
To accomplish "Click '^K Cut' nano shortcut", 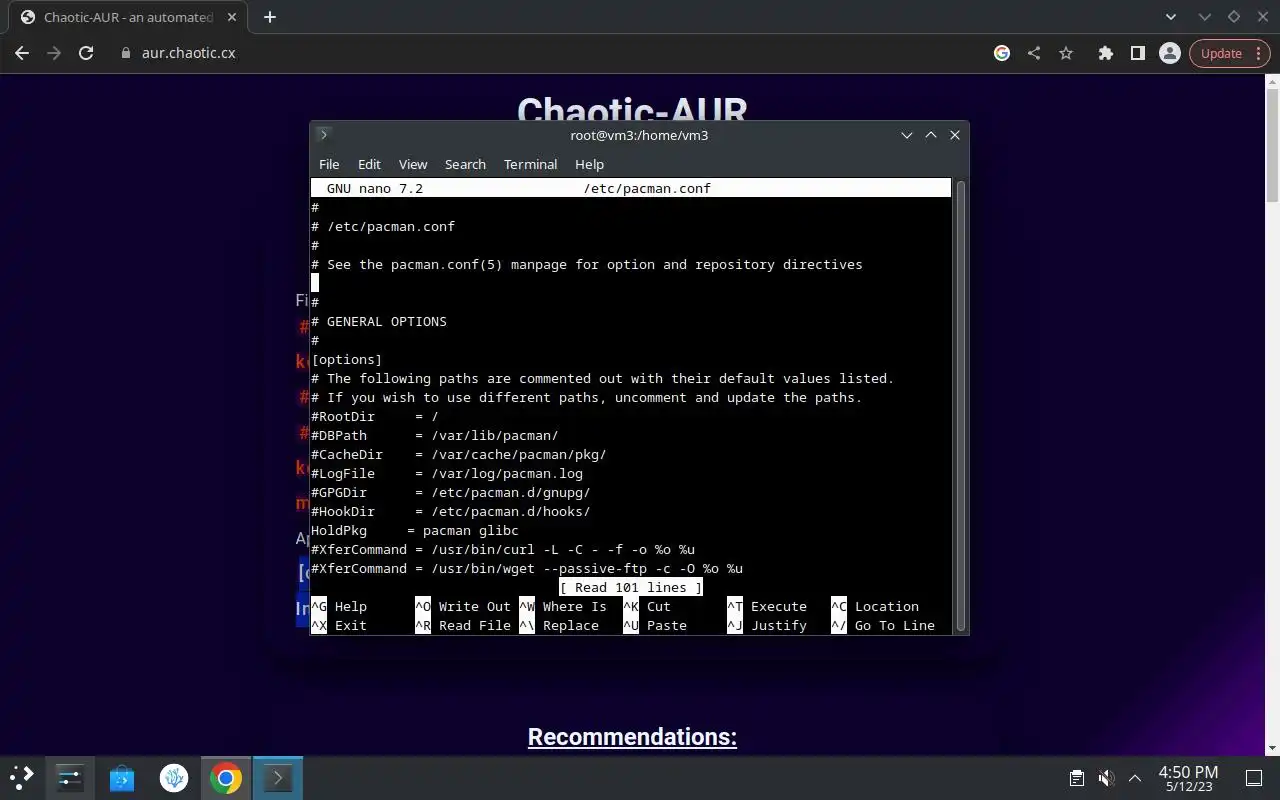I will [x=647, y=606].
